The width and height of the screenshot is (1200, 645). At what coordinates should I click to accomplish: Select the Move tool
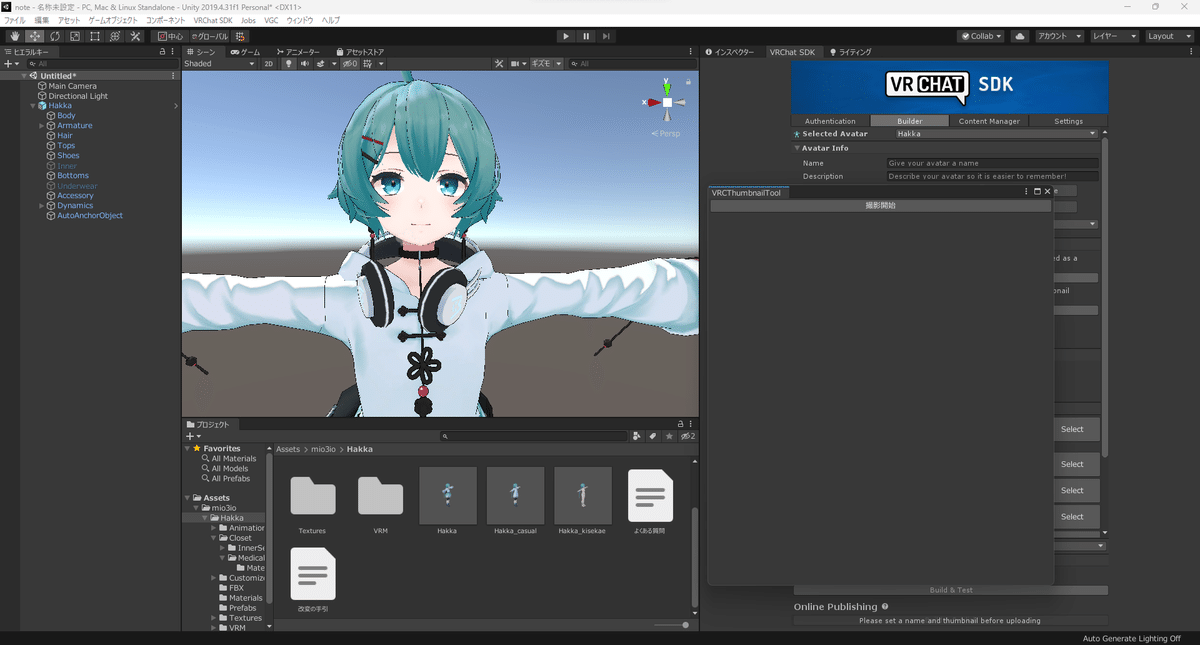pos(34,36)
